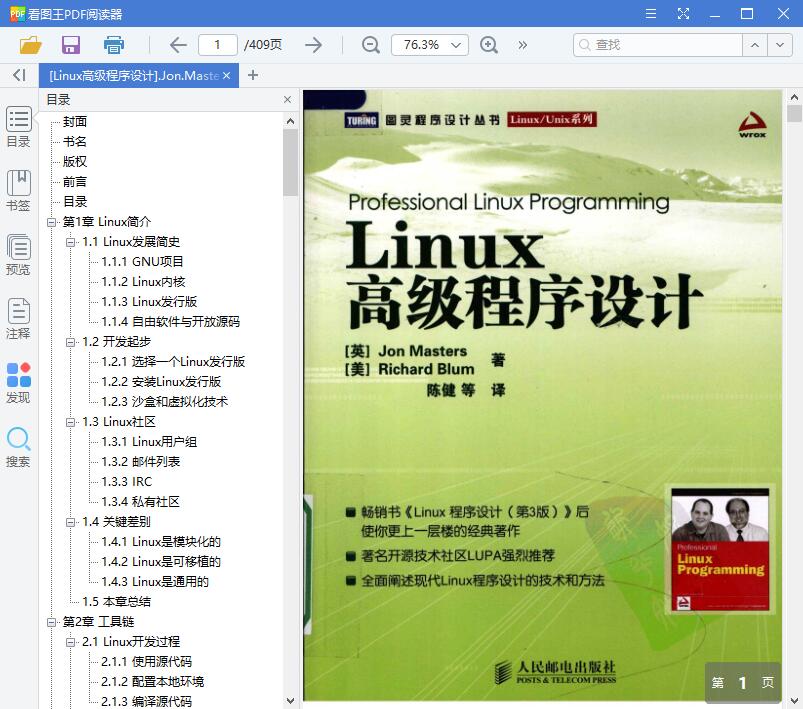Go to section 1.2.3 沙盒和虚拟化技术

tap(164, 402)
